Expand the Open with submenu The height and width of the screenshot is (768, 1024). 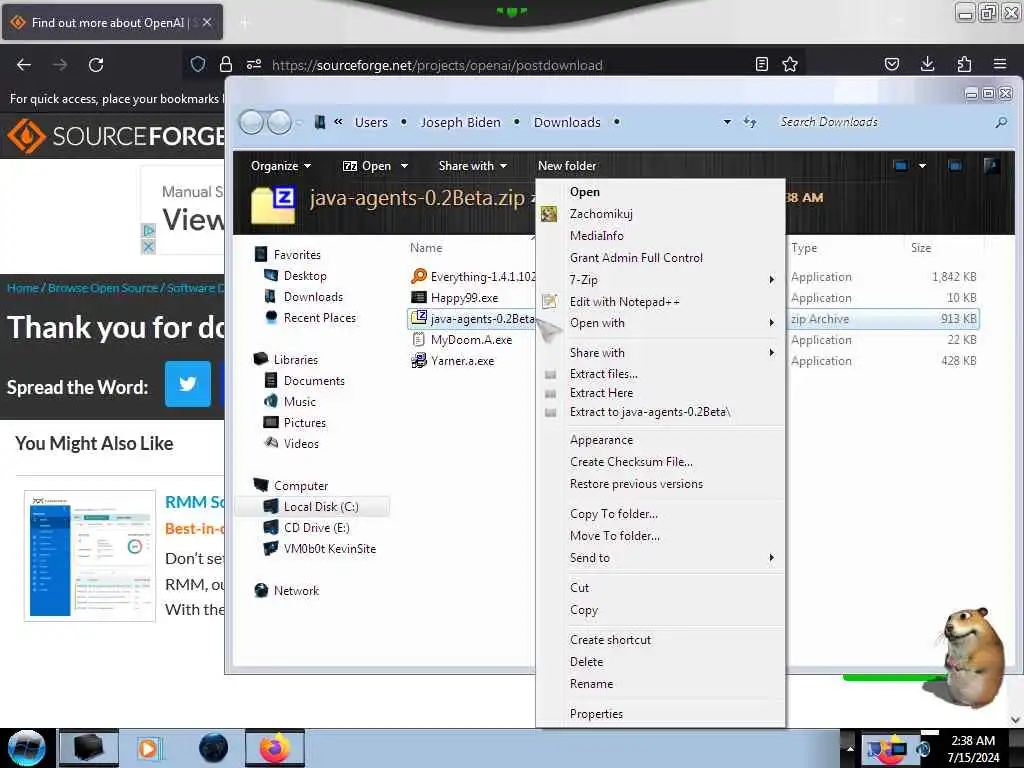click(x=660, y=323)
